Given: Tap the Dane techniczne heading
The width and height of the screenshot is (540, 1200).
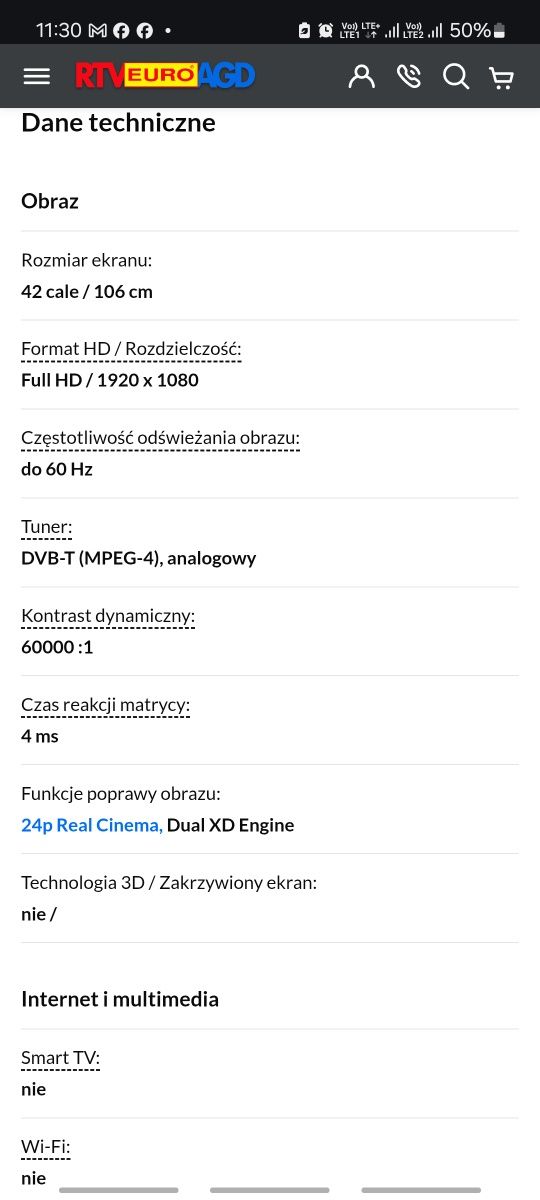Looking at the screenshot, I should (x=118, y=123).
